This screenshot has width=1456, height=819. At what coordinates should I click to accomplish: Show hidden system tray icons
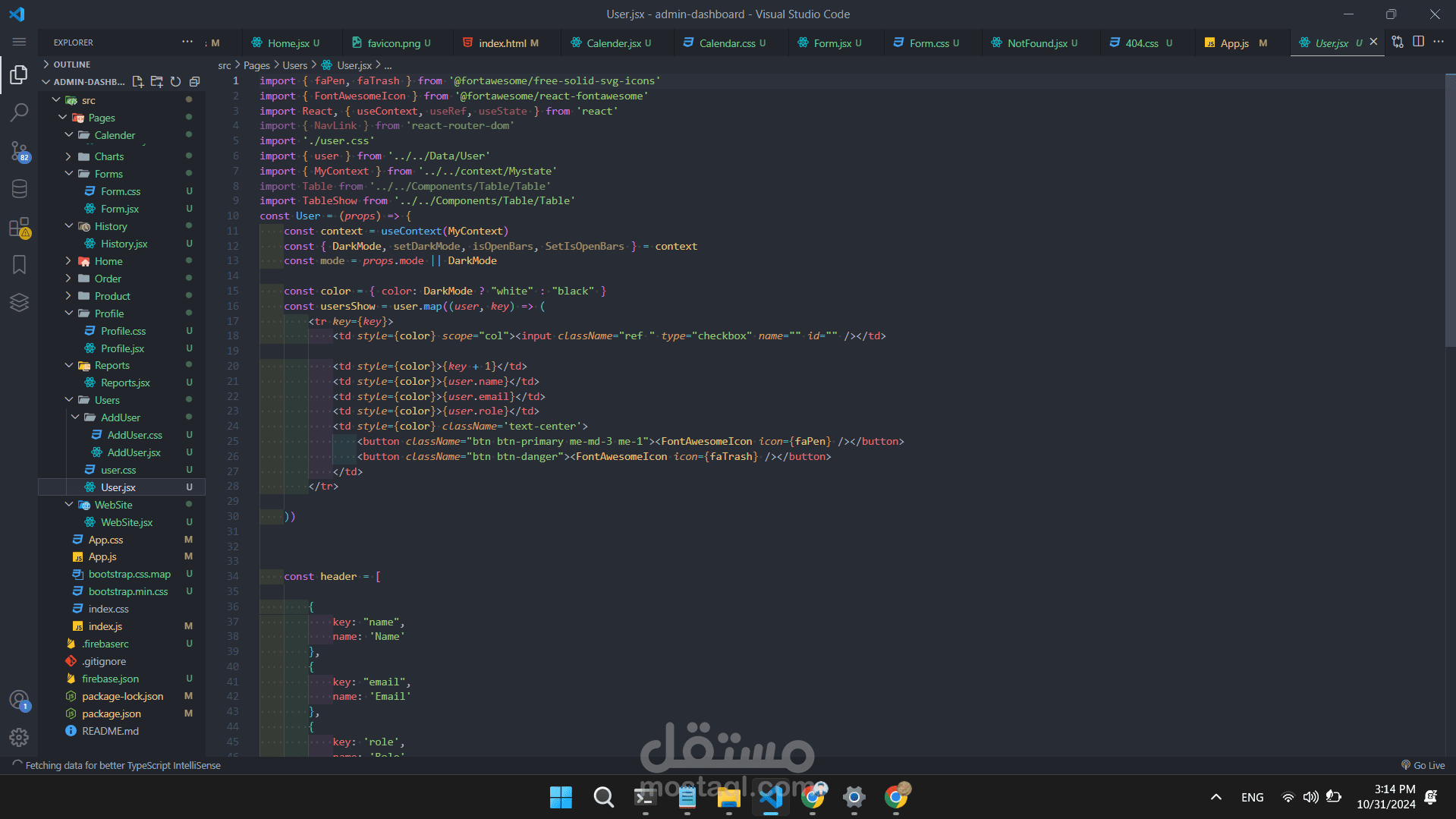click(1215, 797)
